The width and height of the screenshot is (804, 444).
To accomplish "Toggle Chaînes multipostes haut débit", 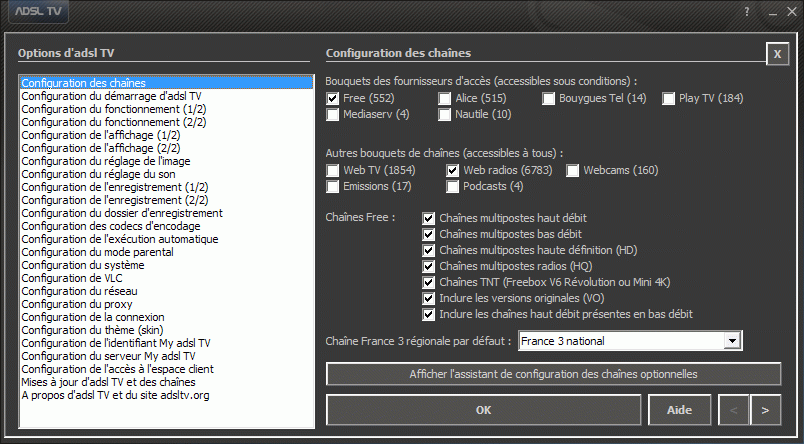I will click(x=429, y=218).
